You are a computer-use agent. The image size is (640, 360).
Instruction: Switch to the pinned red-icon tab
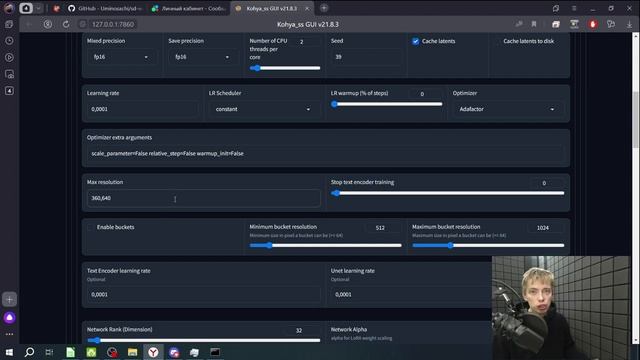56,8
